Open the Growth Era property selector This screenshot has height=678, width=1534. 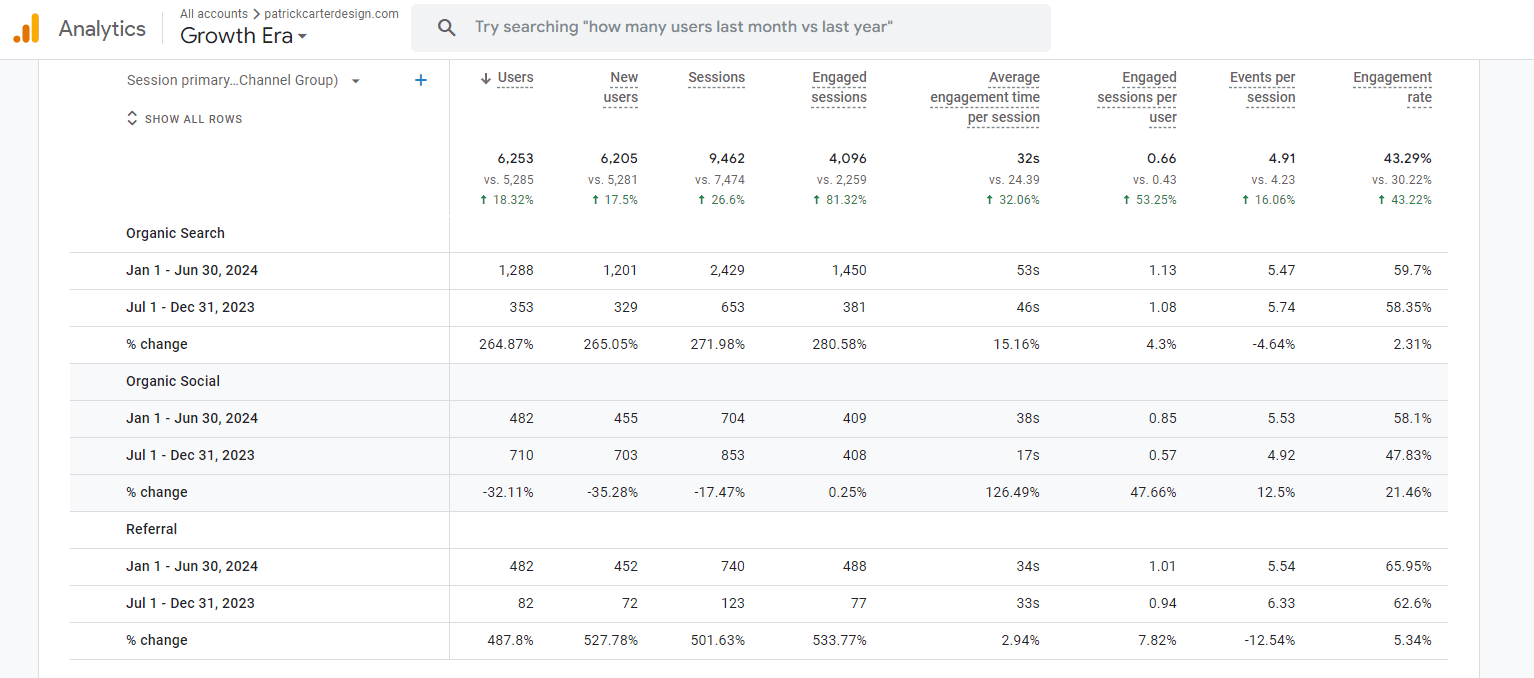pyautogui.click(x=243, y=36)
